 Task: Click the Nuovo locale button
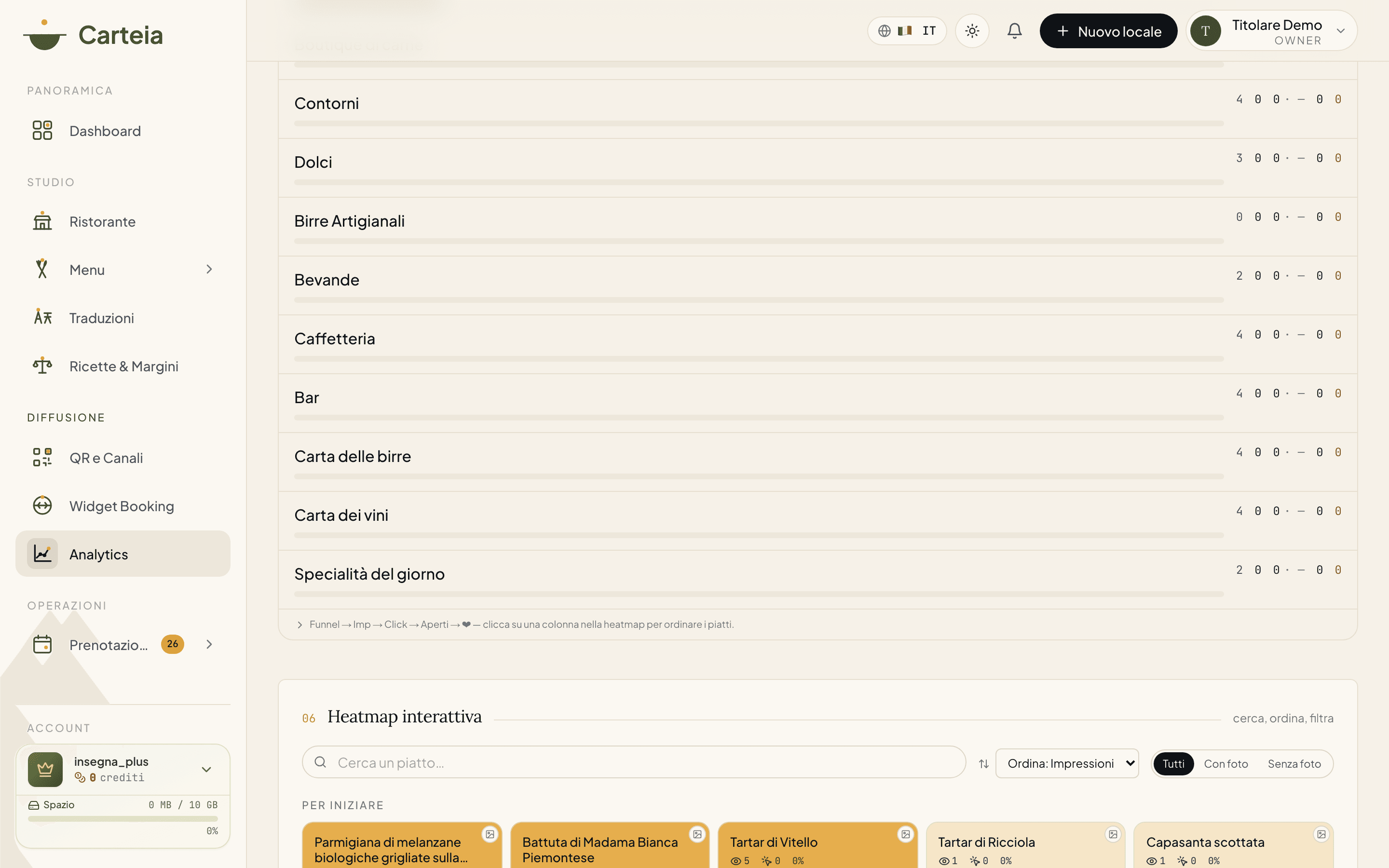1108,31
